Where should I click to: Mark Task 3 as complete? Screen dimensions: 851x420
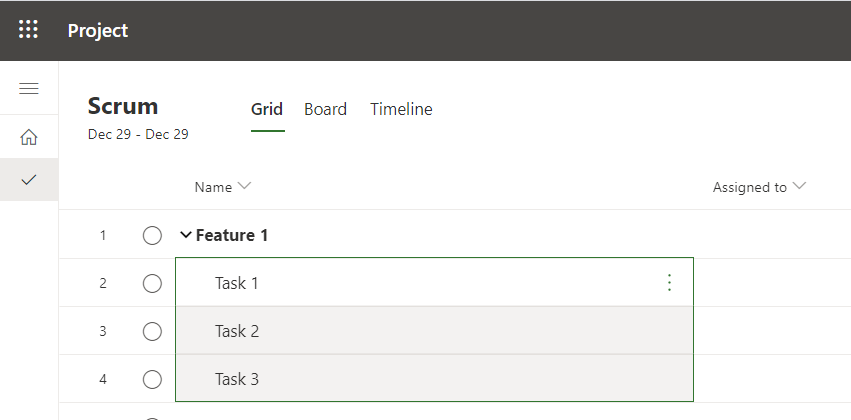tap(152, 380)
